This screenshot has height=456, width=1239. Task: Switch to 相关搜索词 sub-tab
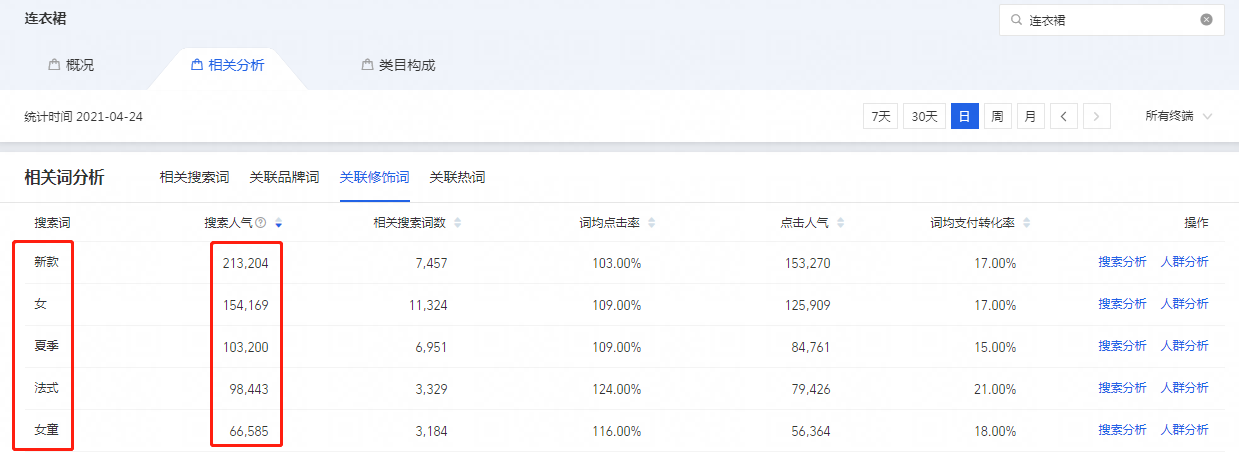194,178
